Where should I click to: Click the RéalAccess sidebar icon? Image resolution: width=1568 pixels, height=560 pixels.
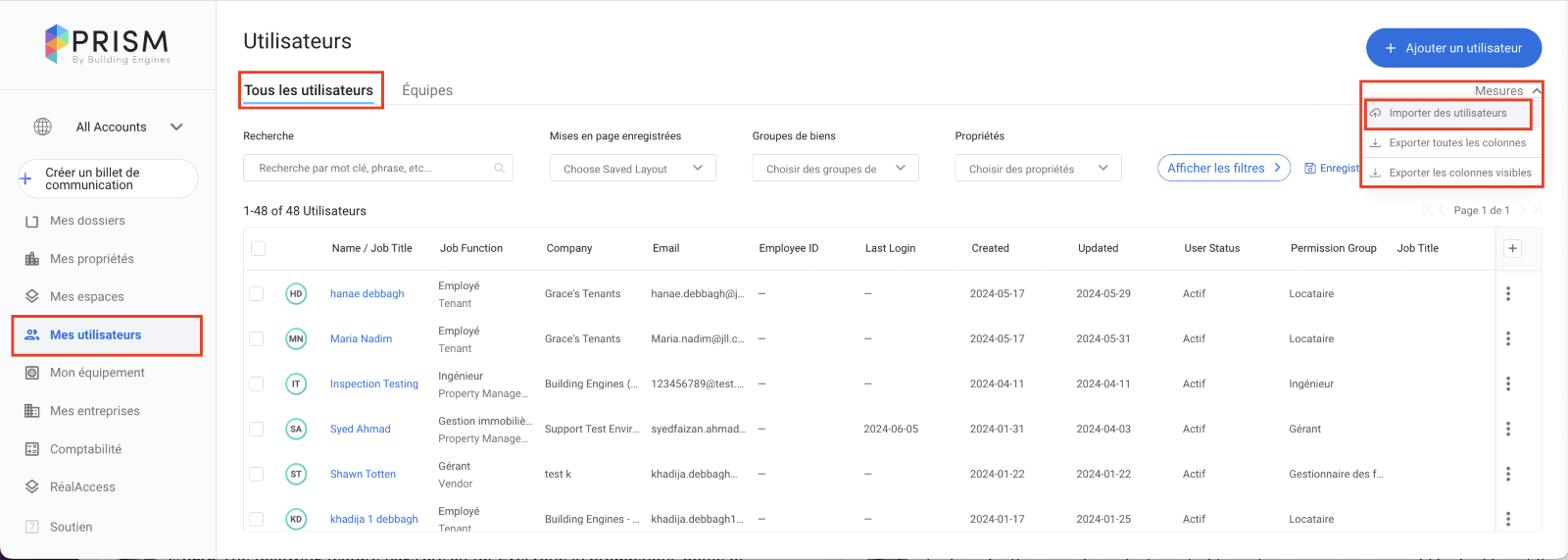coord(32,486)
